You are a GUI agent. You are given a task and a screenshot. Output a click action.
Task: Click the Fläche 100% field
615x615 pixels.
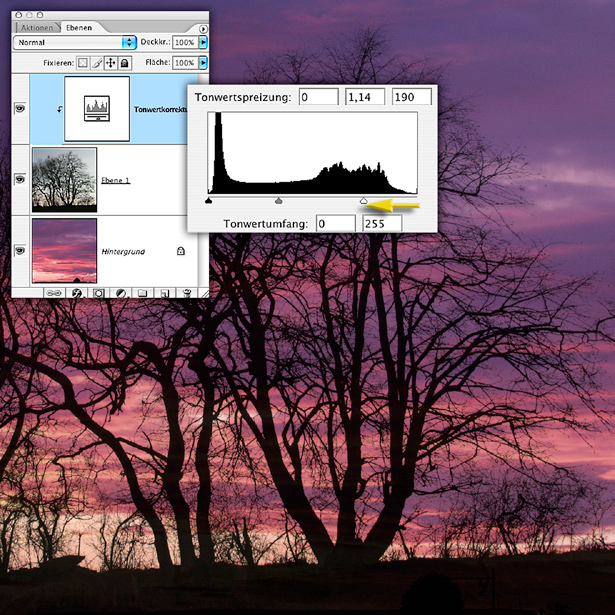(185, 63)
